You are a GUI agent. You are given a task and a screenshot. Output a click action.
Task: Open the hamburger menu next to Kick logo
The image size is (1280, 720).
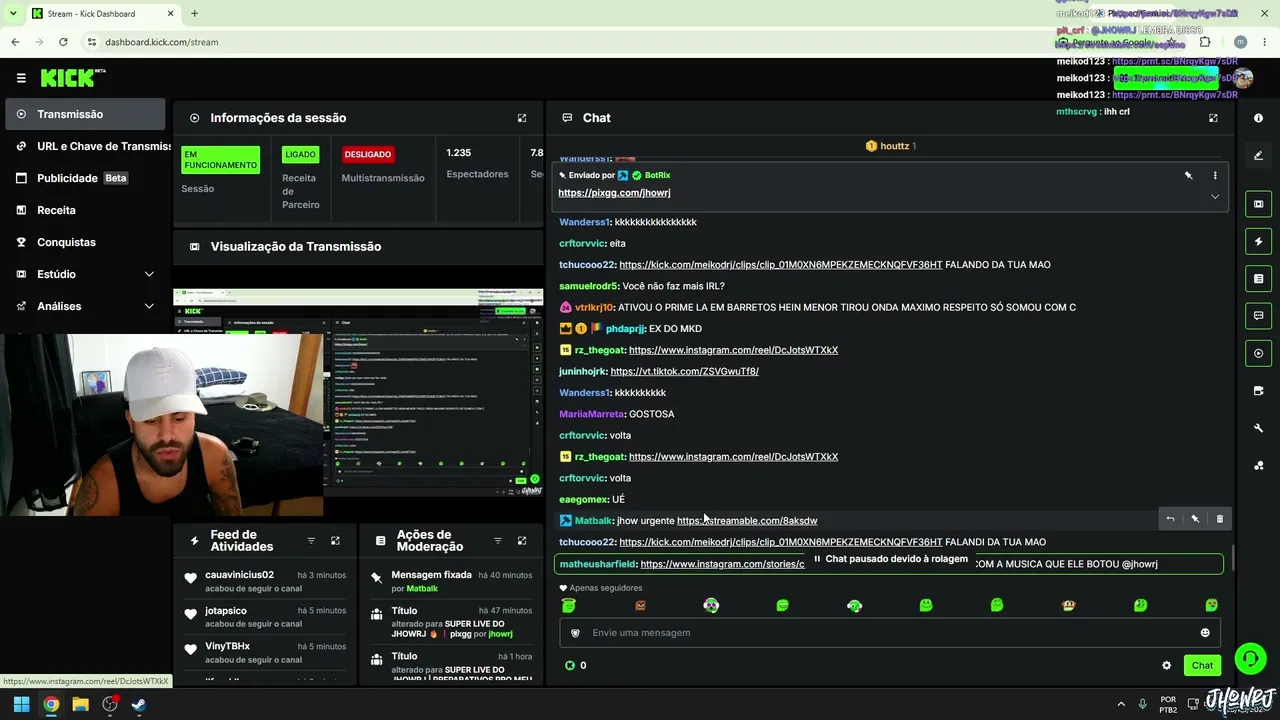[x=21, y=78]
